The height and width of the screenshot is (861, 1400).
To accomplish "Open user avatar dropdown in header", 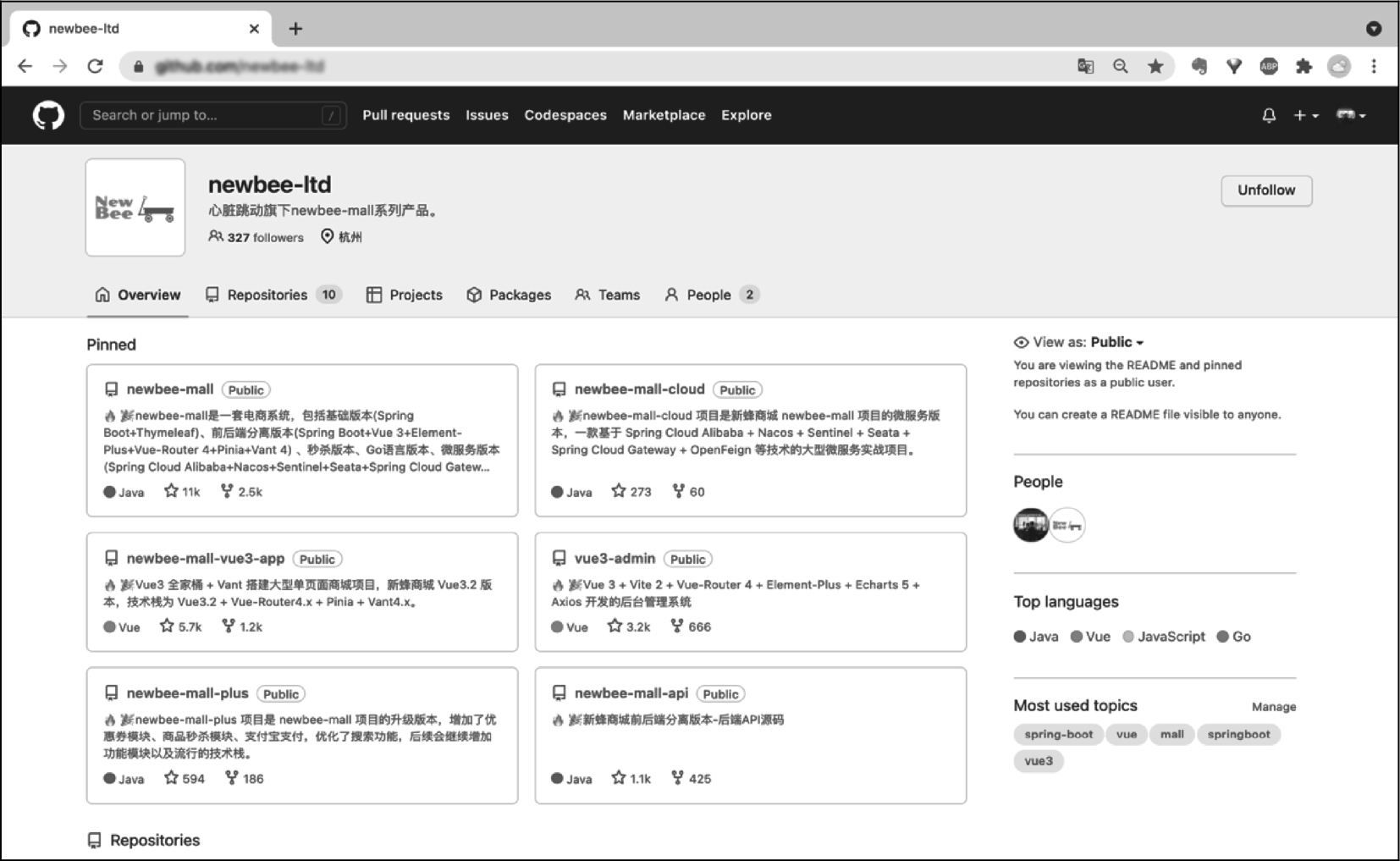I will pos(1351,115).
